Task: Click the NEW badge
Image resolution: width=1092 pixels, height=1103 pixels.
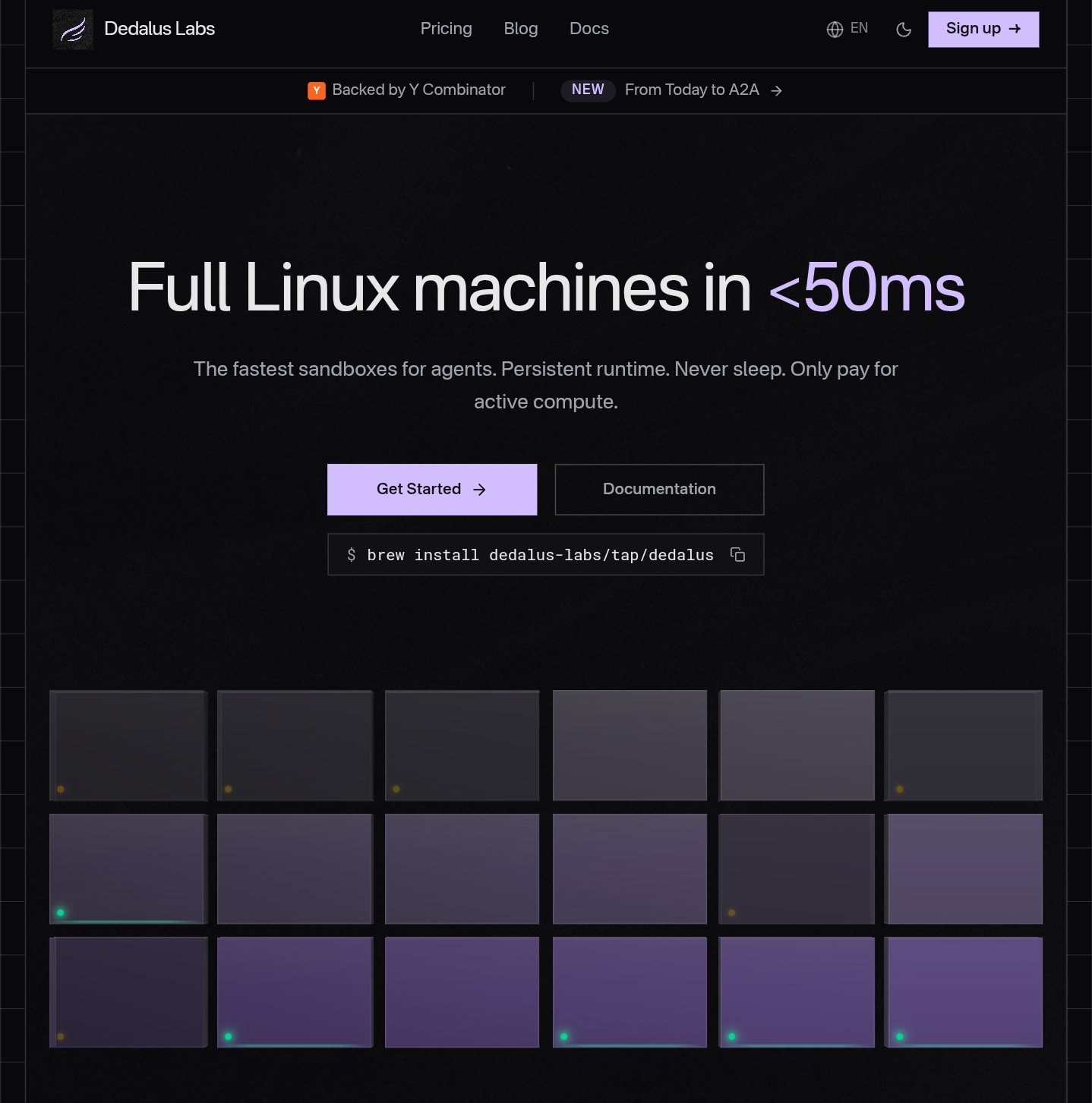Action: pyautogui.click(x=588, y=90)
